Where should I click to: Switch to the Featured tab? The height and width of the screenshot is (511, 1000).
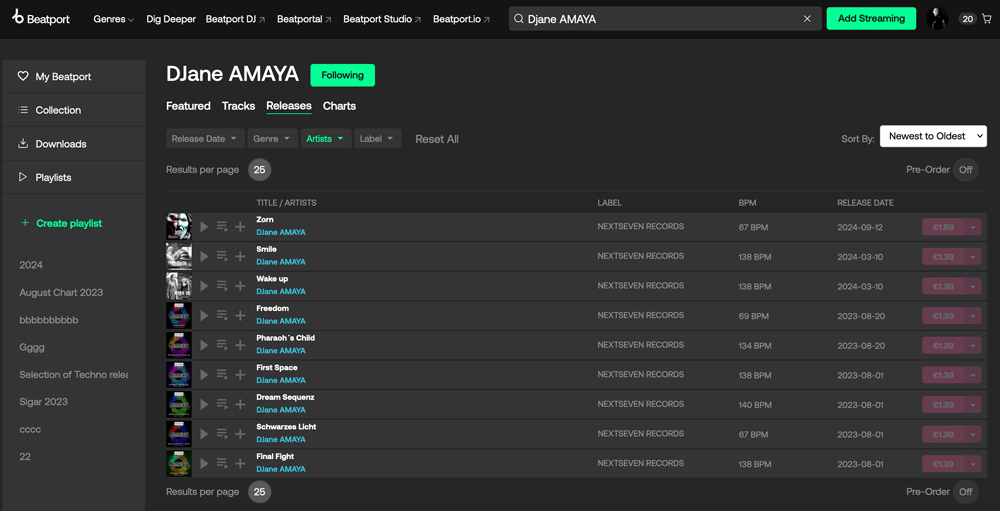tap(188, 106)
